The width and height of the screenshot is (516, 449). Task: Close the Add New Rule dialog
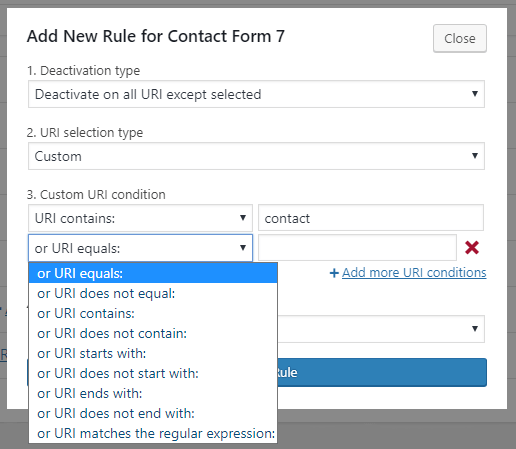coord(460,38)
